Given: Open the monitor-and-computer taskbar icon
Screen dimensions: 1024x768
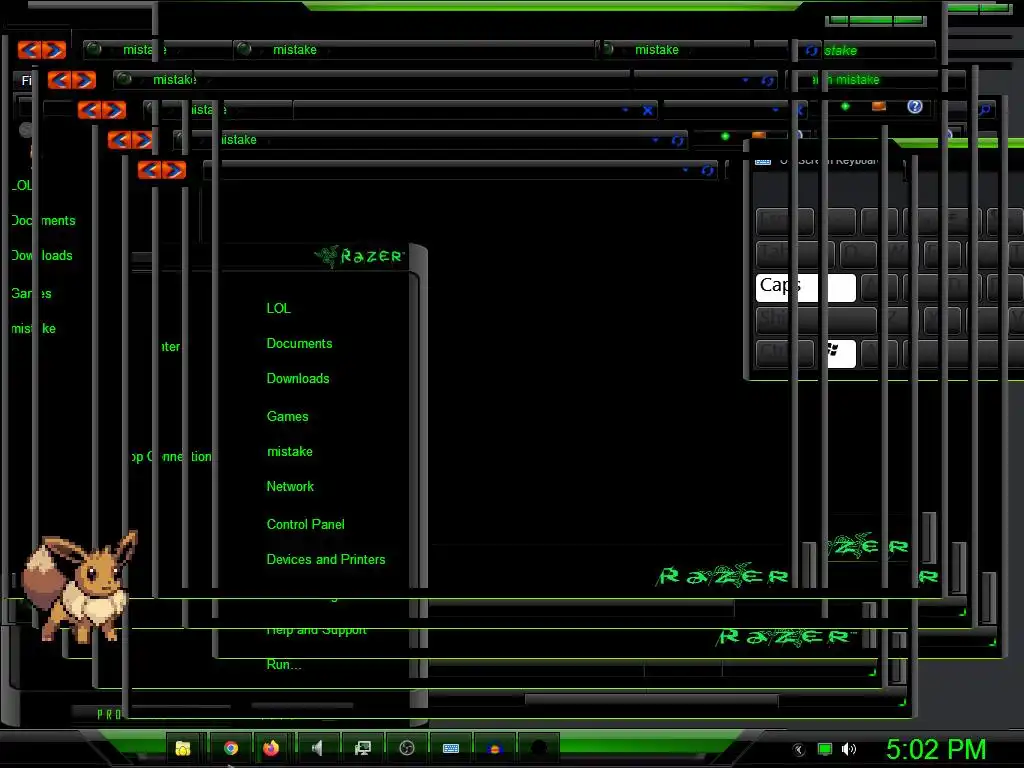Looking at the screenshot, I should coord(362,748).
